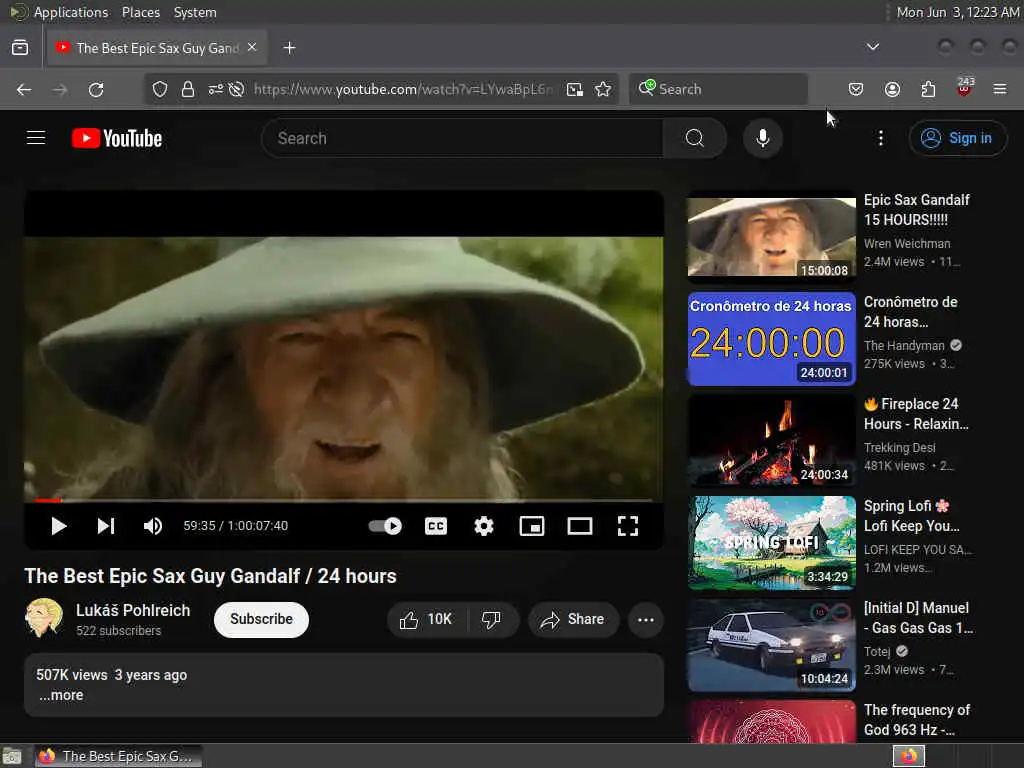1024x768 pixels.
Task: Go to YouTube home via logo
Action: pyautogui.click(x=117, y=138)
